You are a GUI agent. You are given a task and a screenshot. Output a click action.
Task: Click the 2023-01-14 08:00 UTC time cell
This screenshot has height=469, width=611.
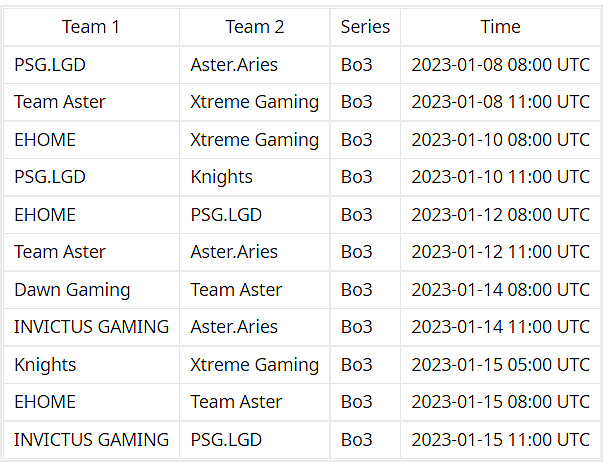(500, 290)
